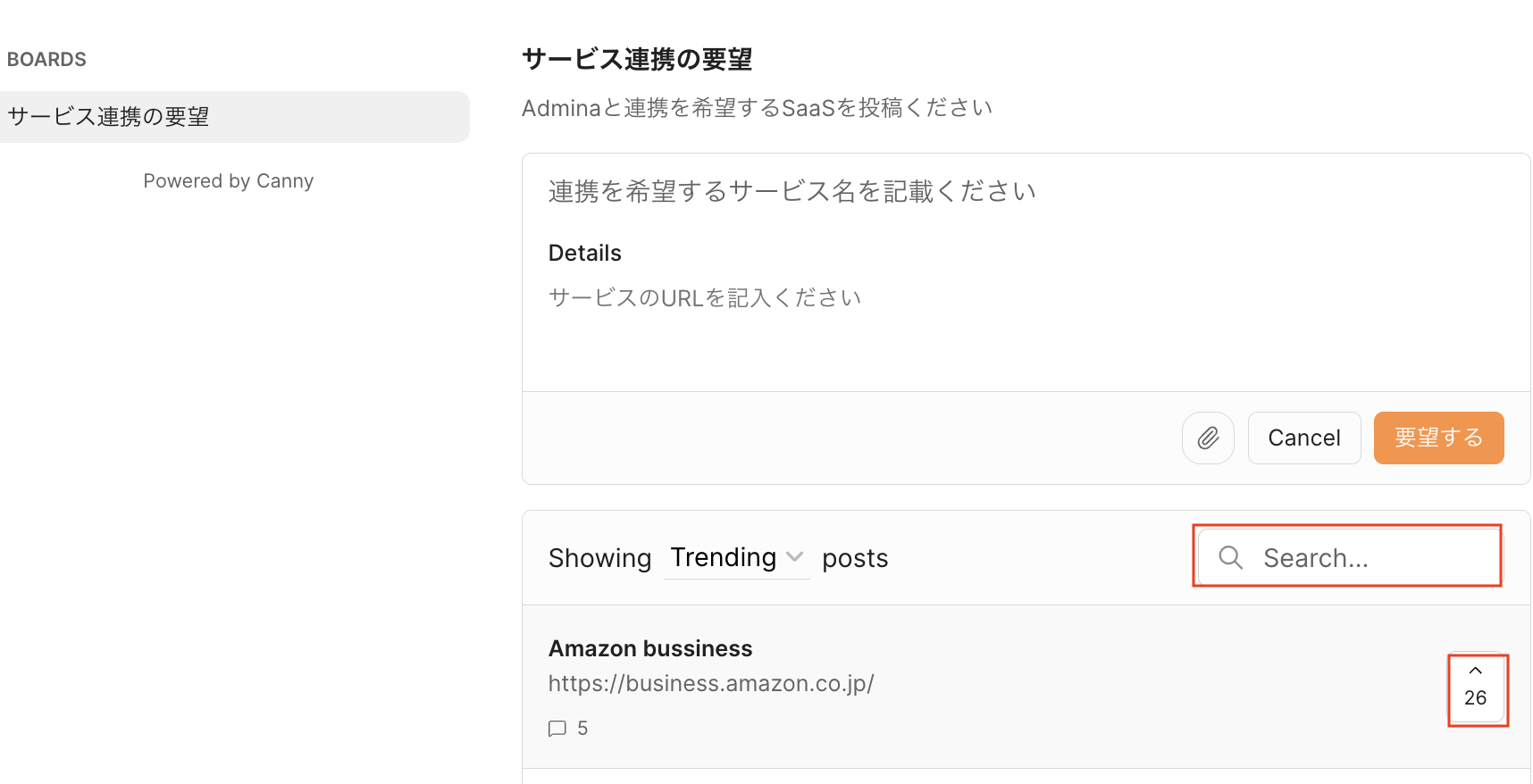Image resolution: width=1533 pixels, height=784 pixels.
Task: Open the Trending sort selector
Action: coord(724,557)
